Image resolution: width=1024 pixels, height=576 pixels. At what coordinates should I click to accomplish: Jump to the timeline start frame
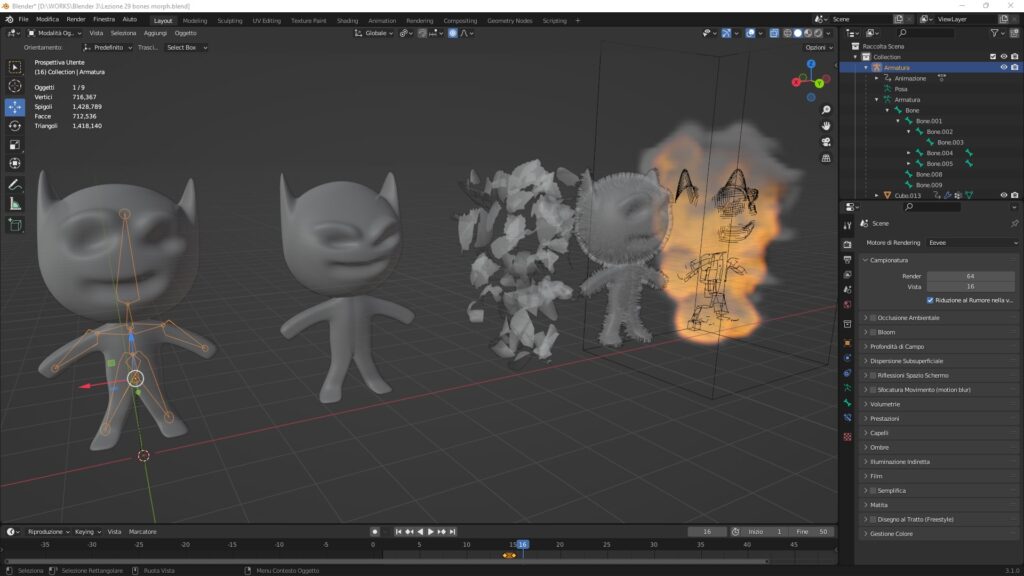[398, 532]
